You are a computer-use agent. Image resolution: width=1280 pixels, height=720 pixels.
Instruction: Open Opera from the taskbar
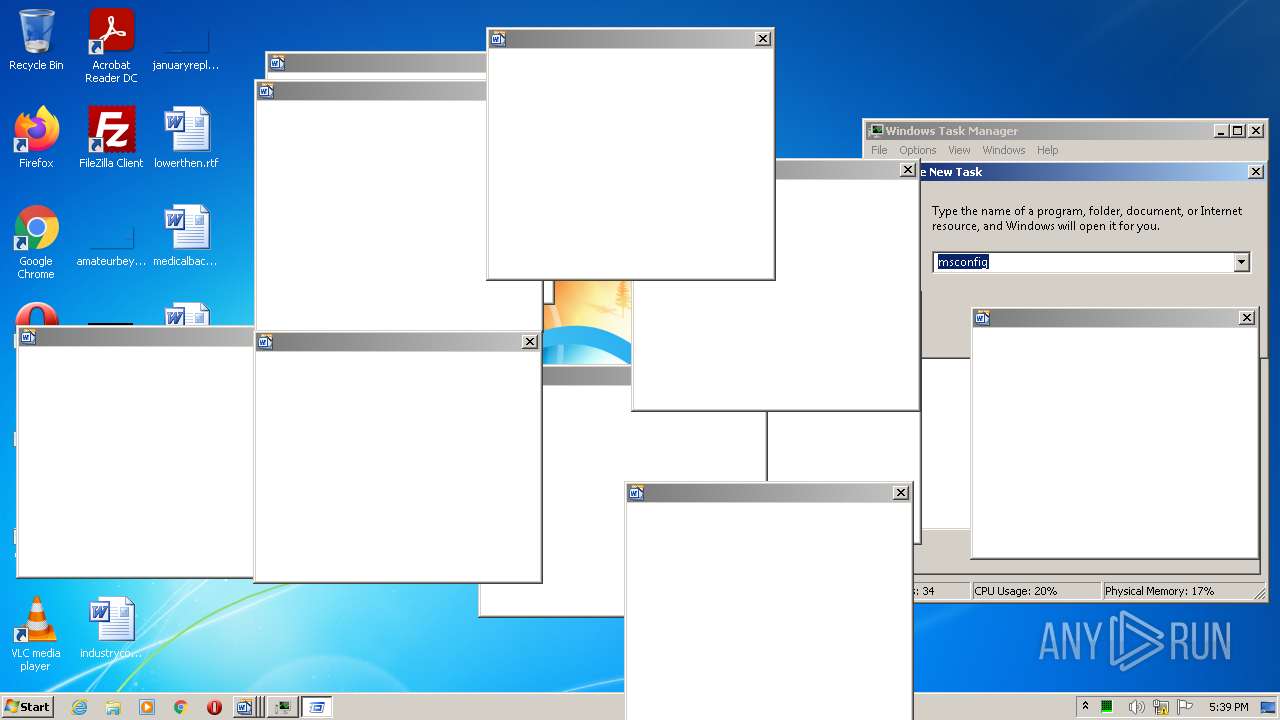214,707
